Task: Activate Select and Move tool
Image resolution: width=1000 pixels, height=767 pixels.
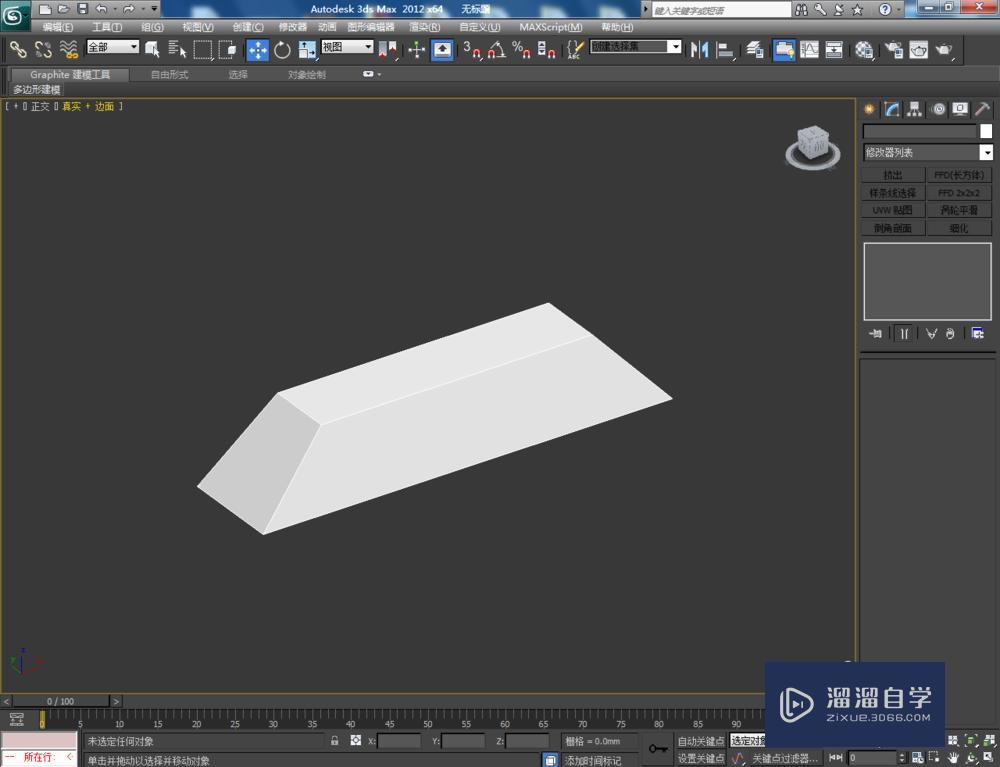Action: click(258, 50)
